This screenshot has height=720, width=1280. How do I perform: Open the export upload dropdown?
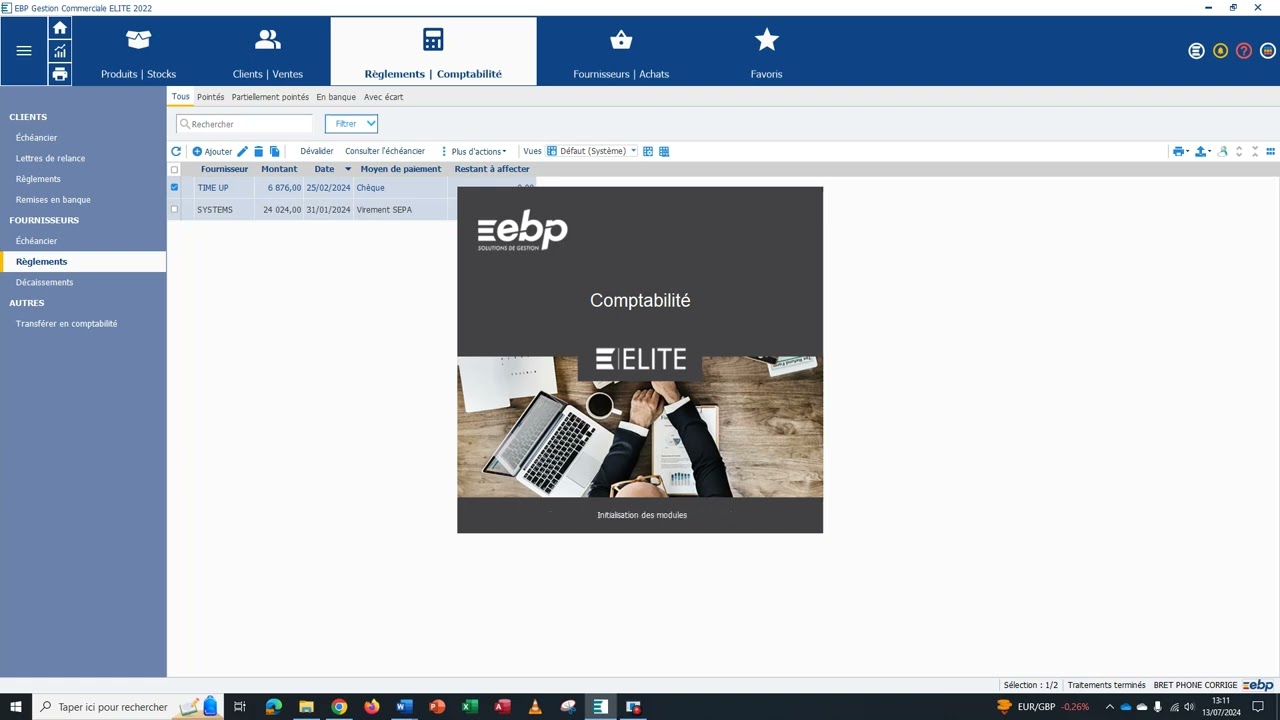click(x=1204, y=152)
